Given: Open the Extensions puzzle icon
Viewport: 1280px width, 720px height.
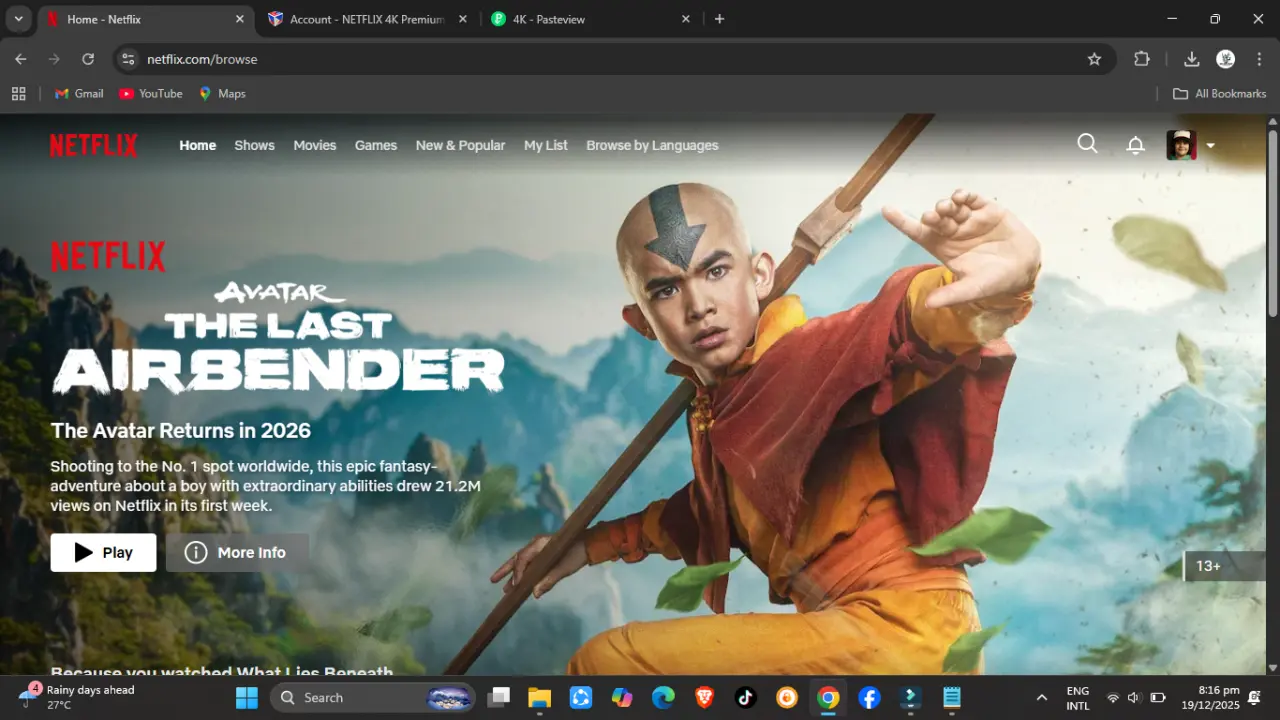Looking at the screenshot, I should (x=1142, y=59).
